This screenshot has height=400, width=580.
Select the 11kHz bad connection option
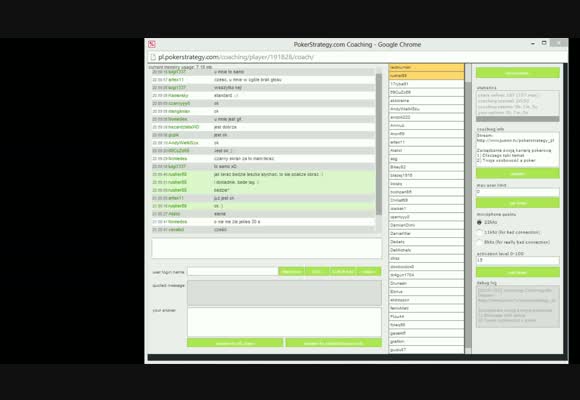(x=479, y=232)
